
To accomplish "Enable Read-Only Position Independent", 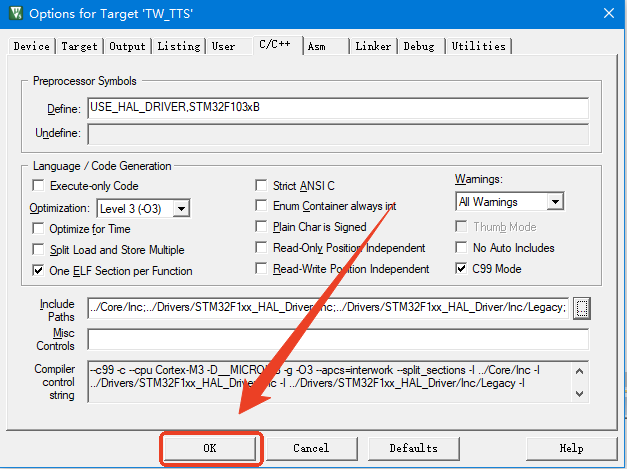I will tap(261, 247).
